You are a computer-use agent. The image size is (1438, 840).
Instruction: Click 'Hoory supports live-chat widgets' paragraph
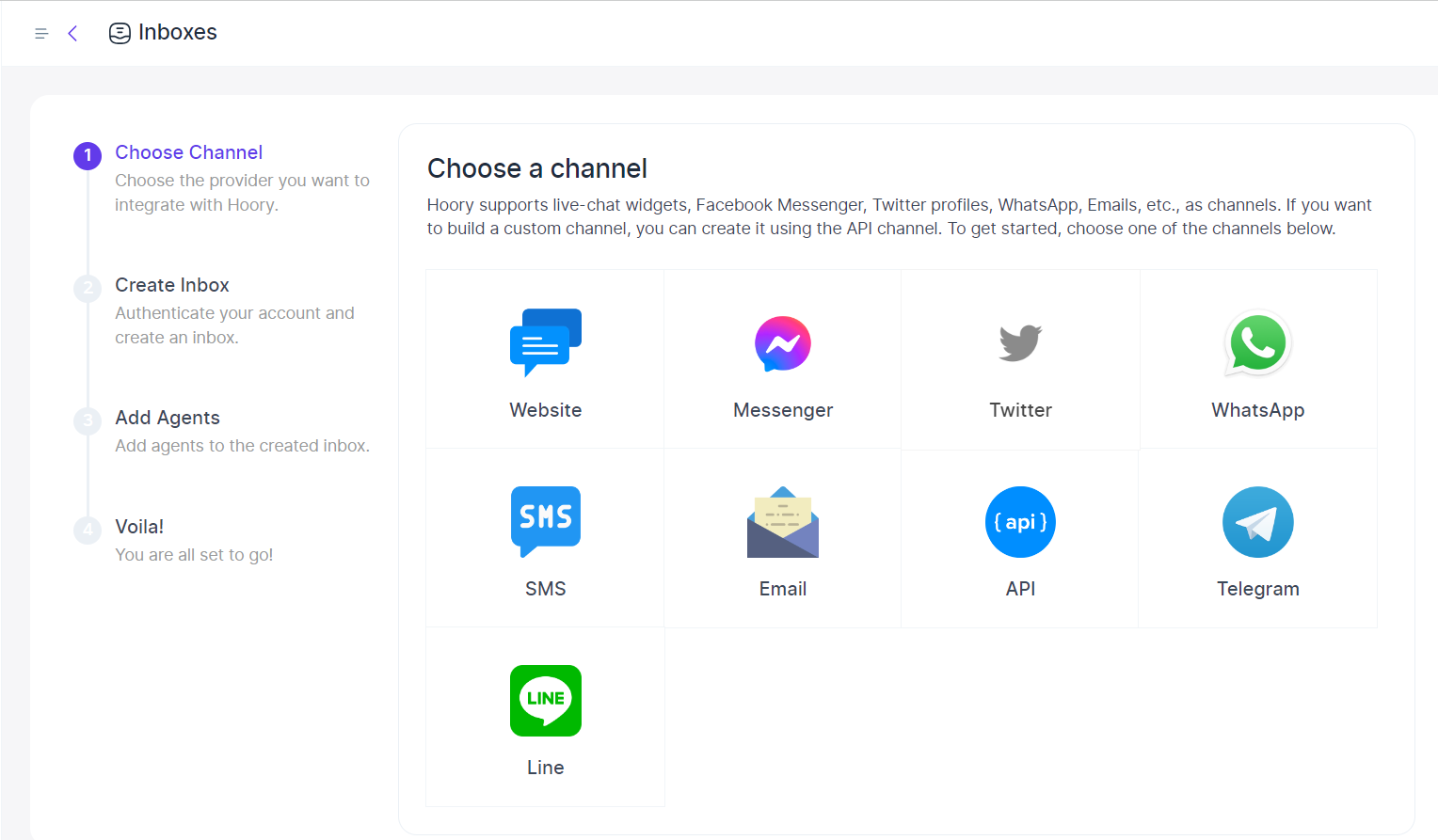pyautogui.click(x=899, y=216)
